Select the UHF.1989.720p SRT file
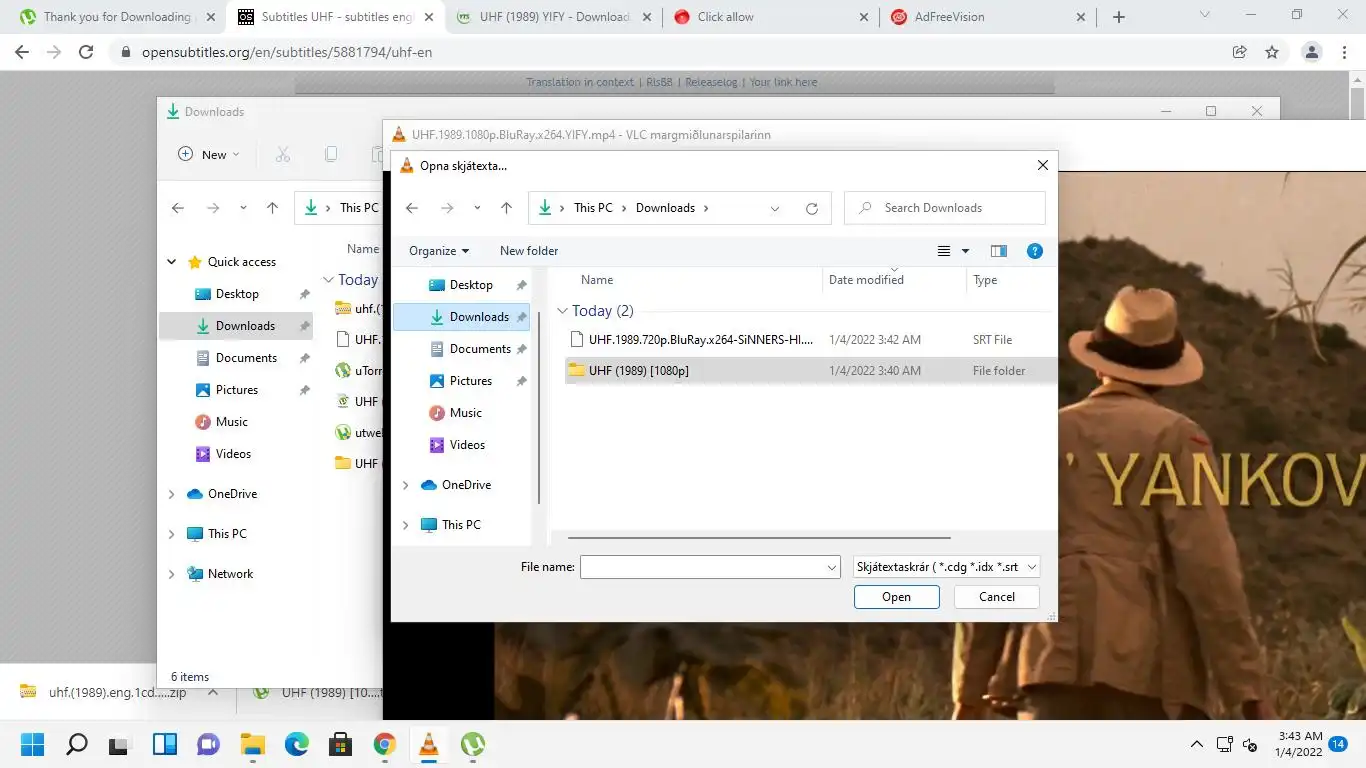This screenshot has width=1366, height=768. pyautogui.click(x=810, y=339)
